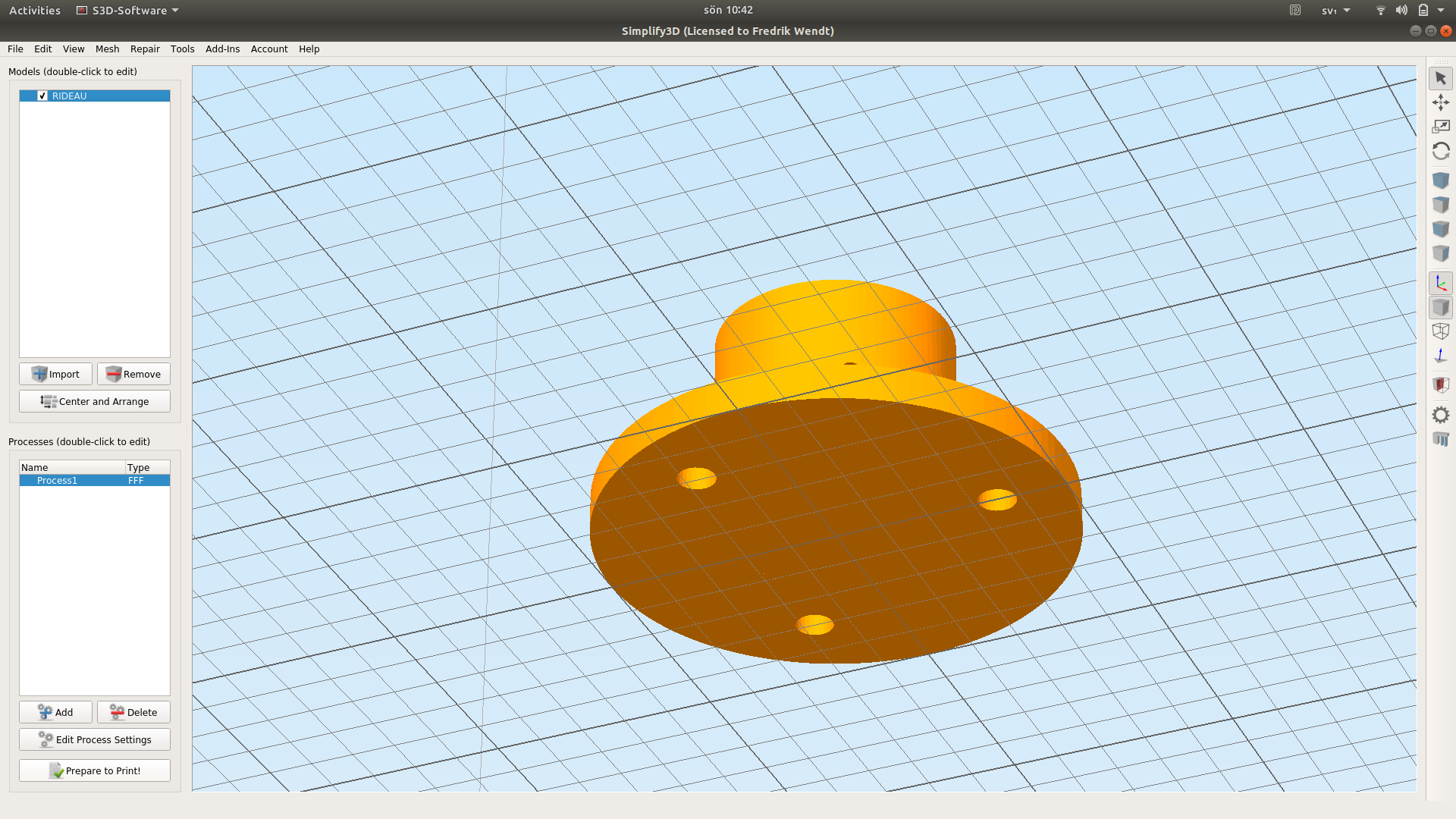Click the FFF type cell of Process1
This screenshot has width=1456, height=819.
pyautogui.click(x=136, y=481)
